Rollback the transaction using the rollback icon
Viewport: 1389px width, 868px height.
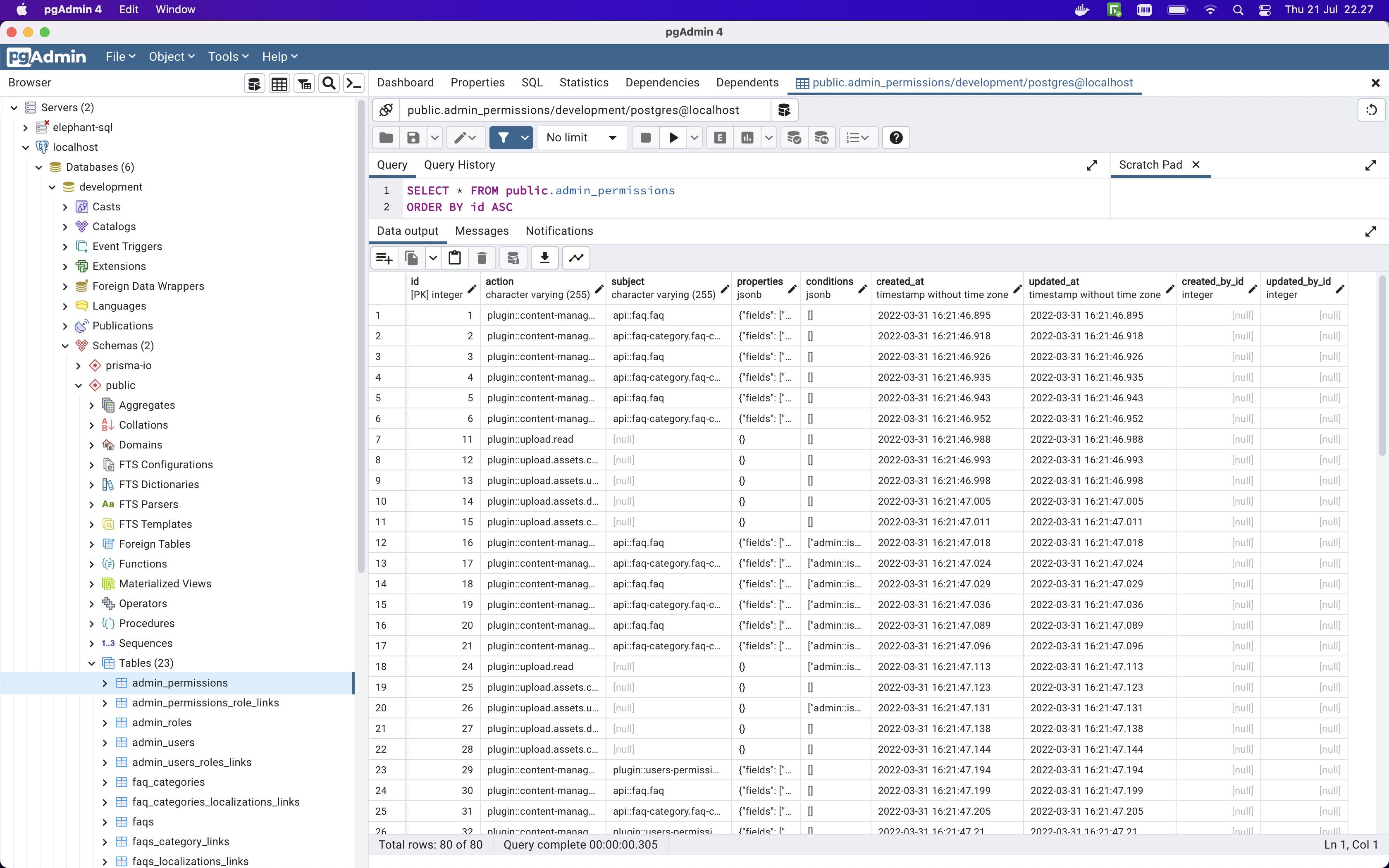(x=821, y=138)
